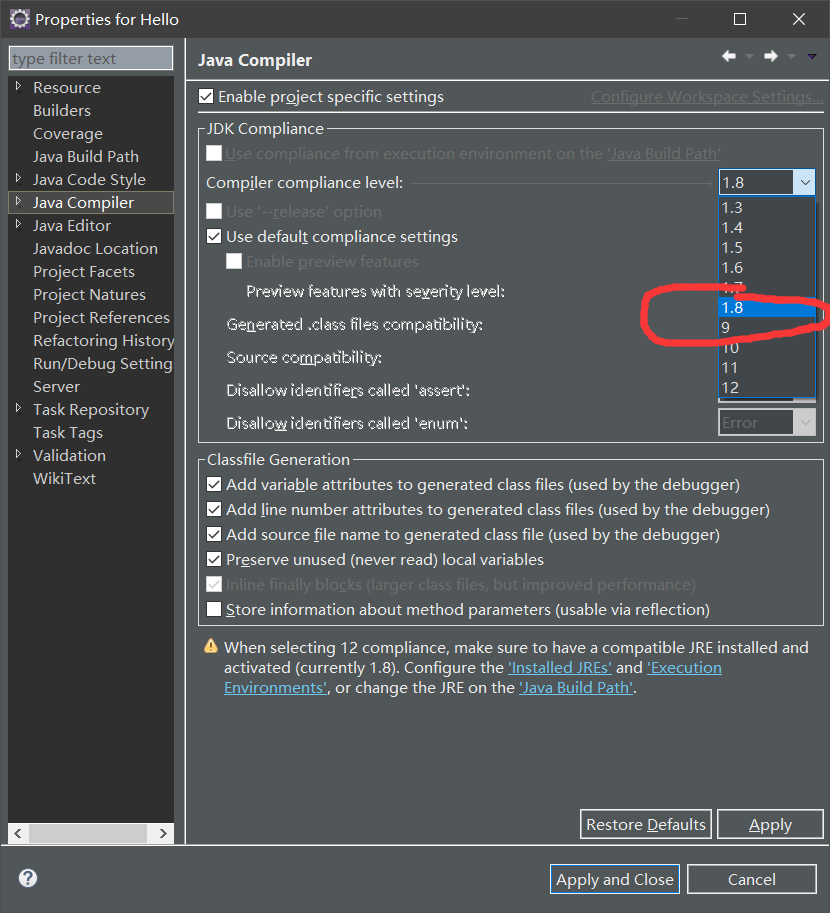The height and width of the screenshot is (913, 830).
Task: Click the forward navigation arrow icon
Action: click(x=771, y=56)
